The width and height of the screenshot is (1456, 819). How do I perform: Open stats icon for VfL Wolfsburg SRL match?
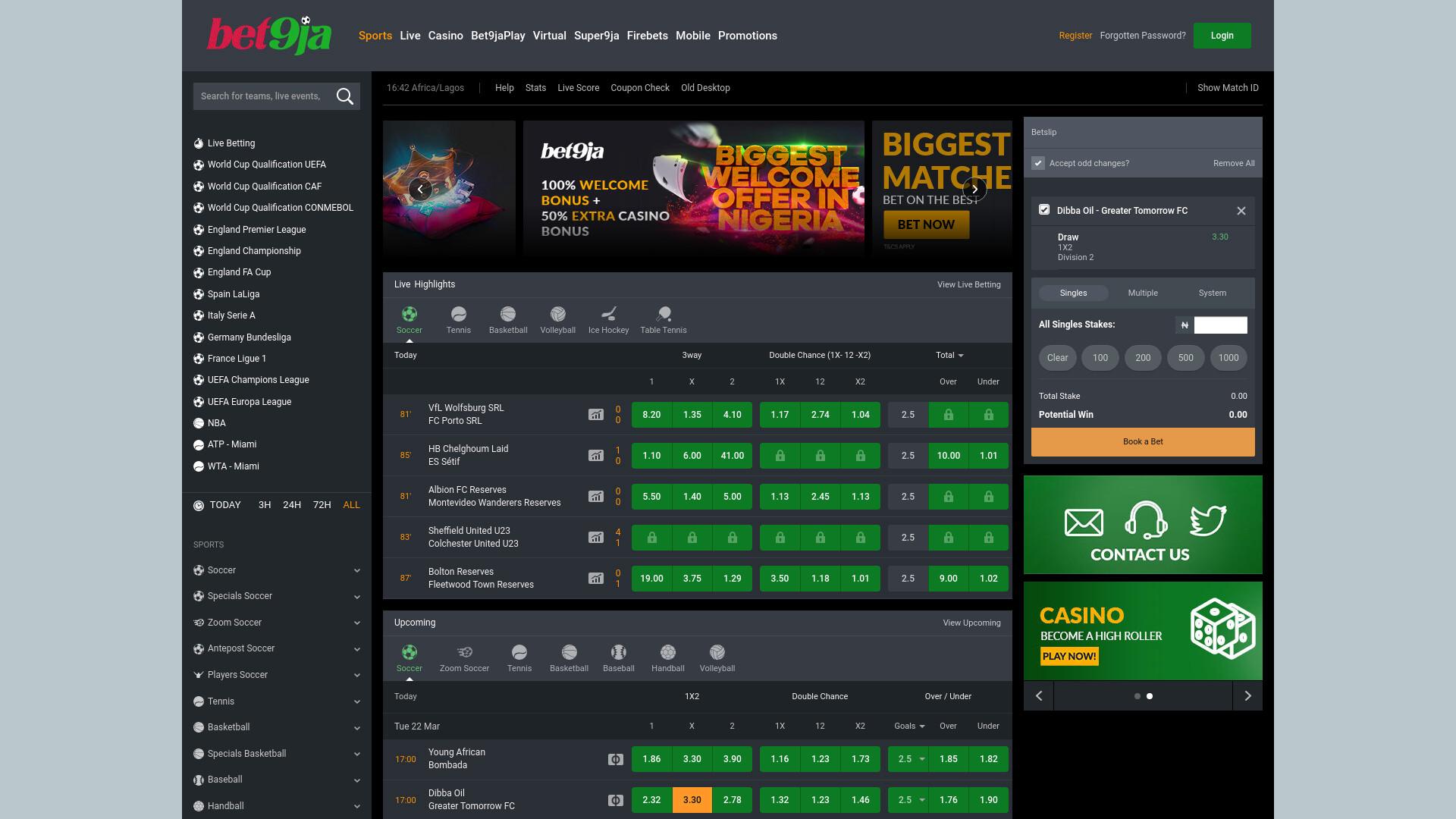pyautogui.click(x=596, y=415)
